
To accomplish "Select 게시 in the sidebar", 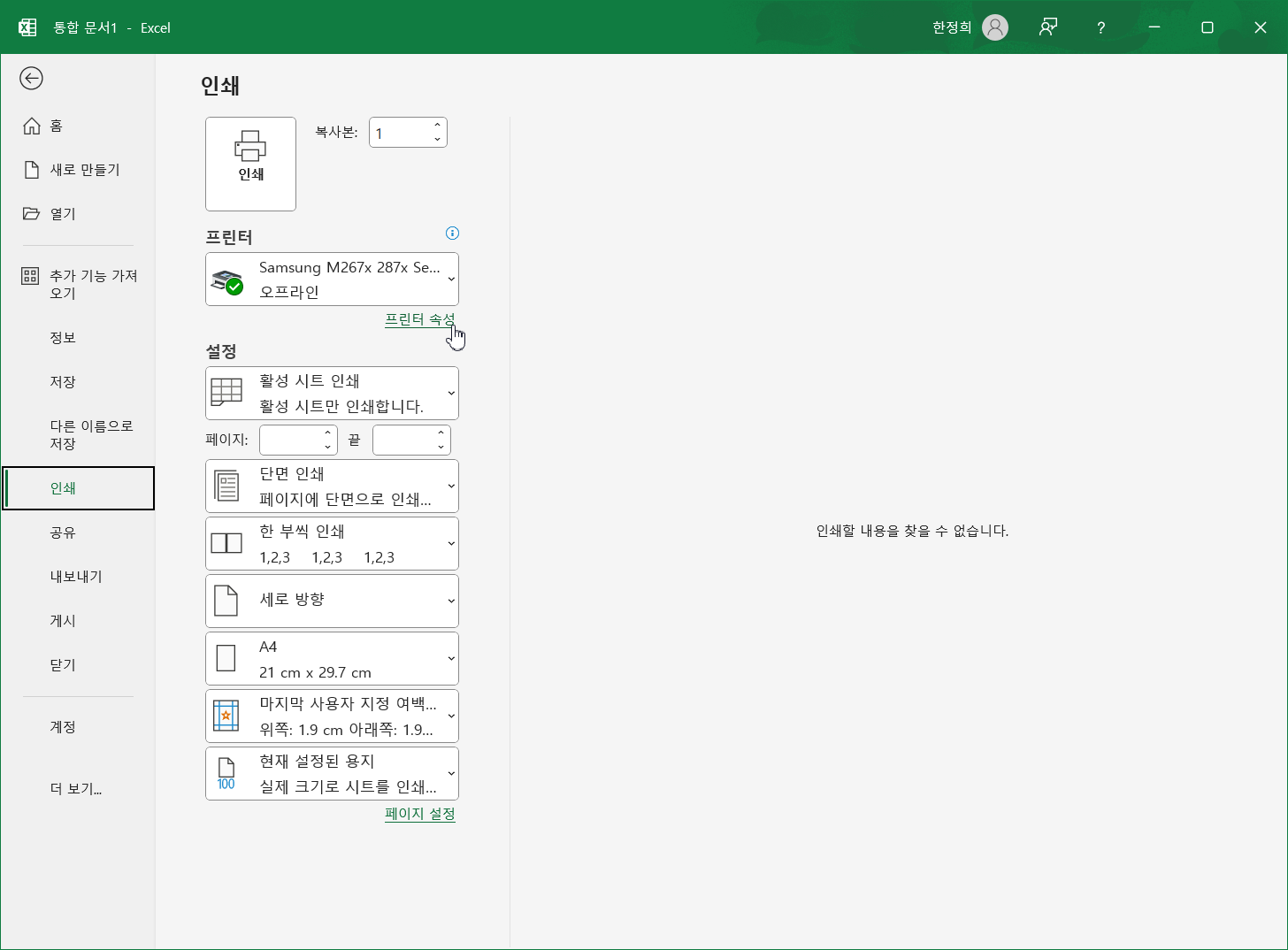I will click(78, 621).
